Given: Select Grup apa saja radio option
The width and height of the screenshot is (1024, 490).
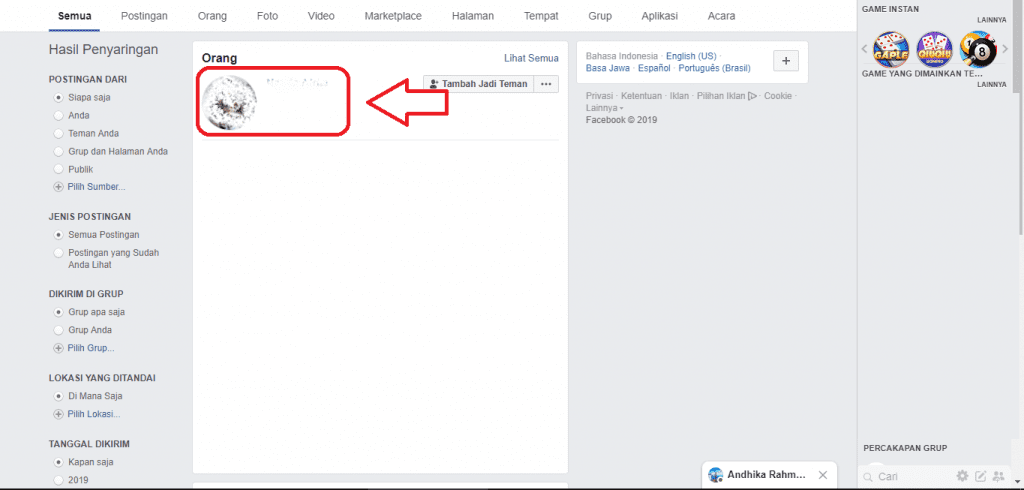Looking at the screenshot, I should [x=59, y=312].
